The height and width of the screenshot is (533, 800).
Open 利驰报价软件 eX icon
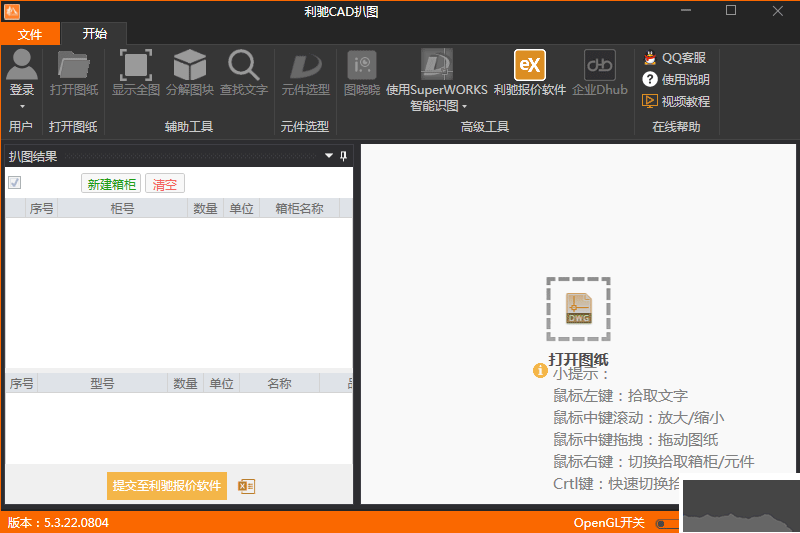point(530,65)
